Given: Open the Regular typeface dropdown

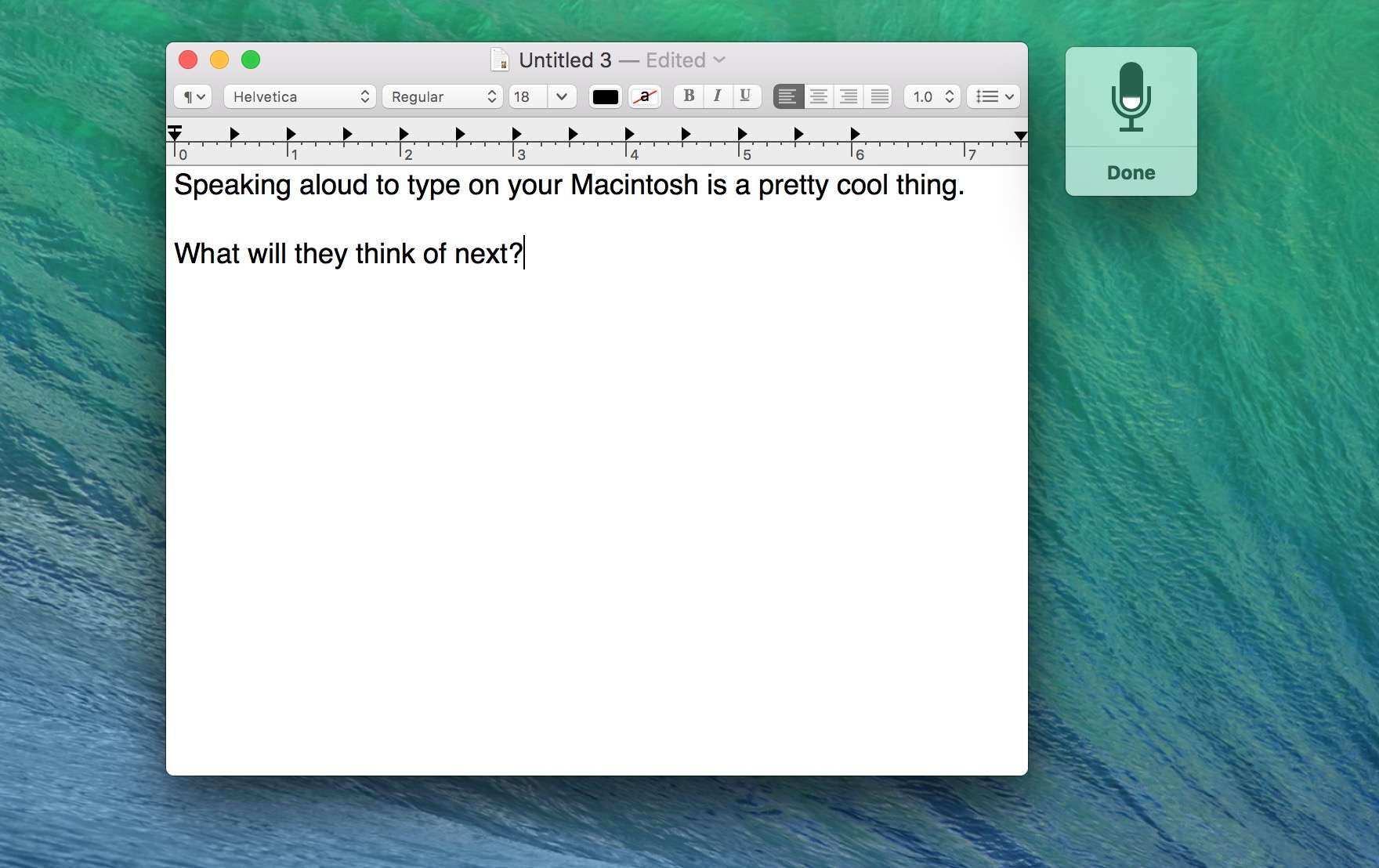Looking at the screenshot, I should click(x=443, y=96).
